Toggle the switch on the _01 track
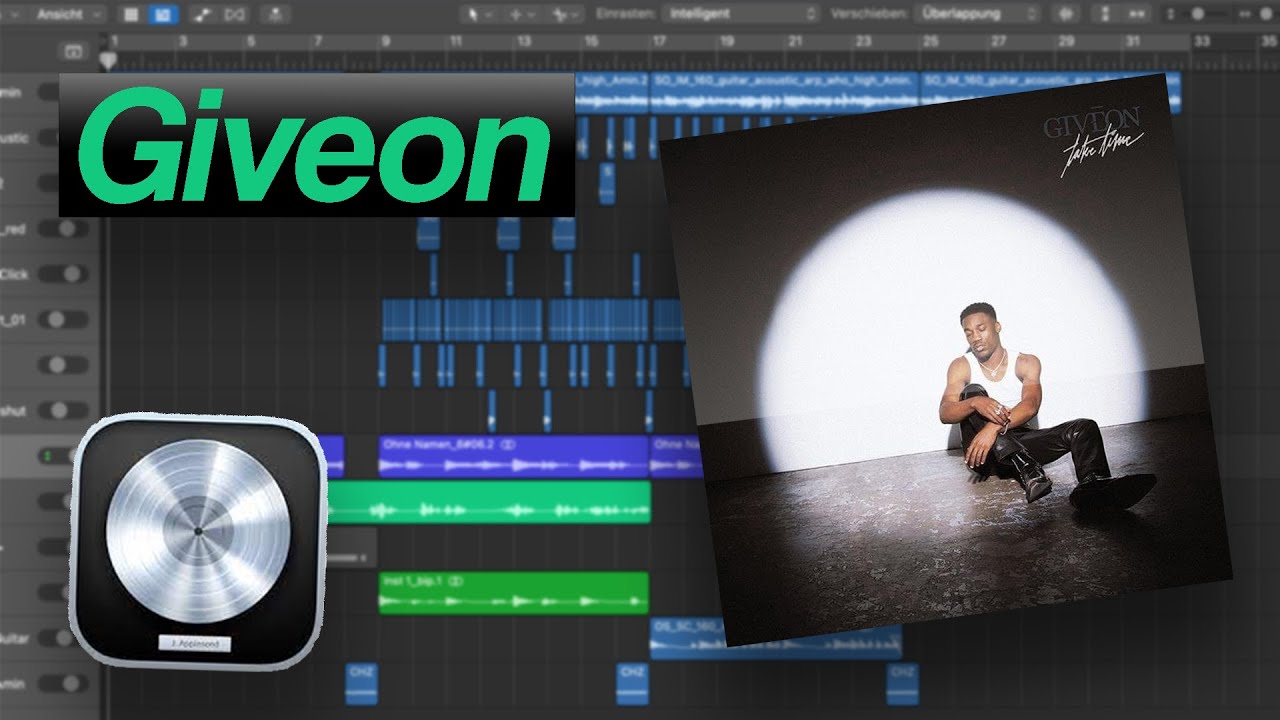The width and height of the screenshot is (1280, 720). click(62, 320)
